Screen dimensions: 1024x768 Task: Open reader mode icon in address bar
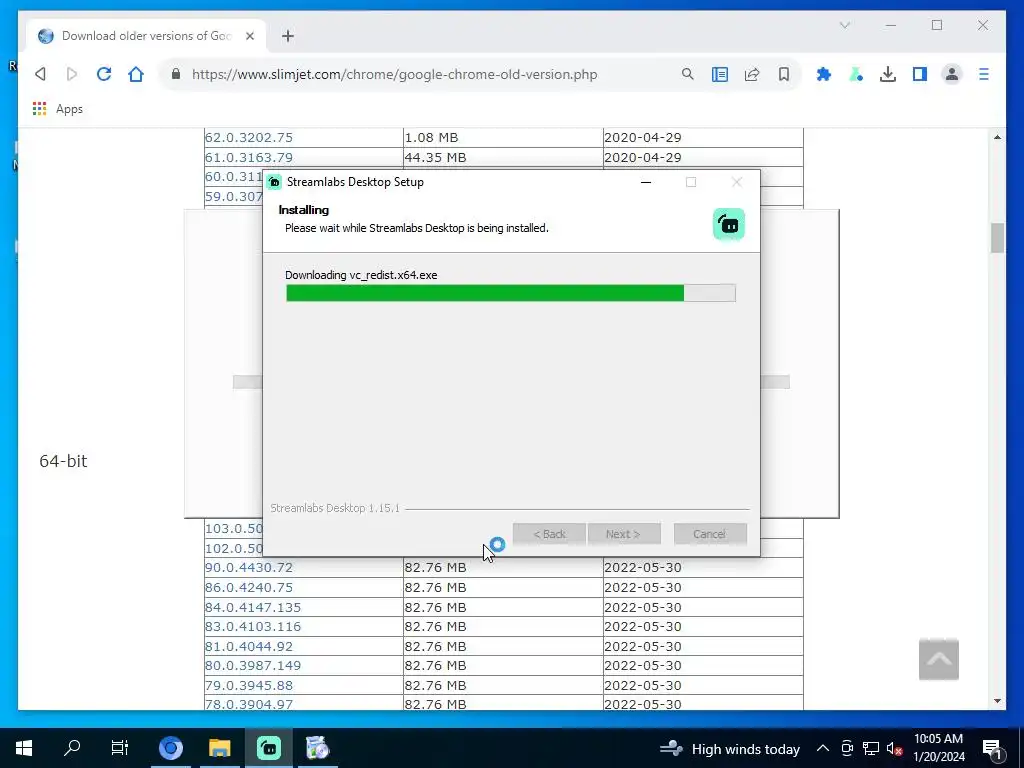coord(720,74)
